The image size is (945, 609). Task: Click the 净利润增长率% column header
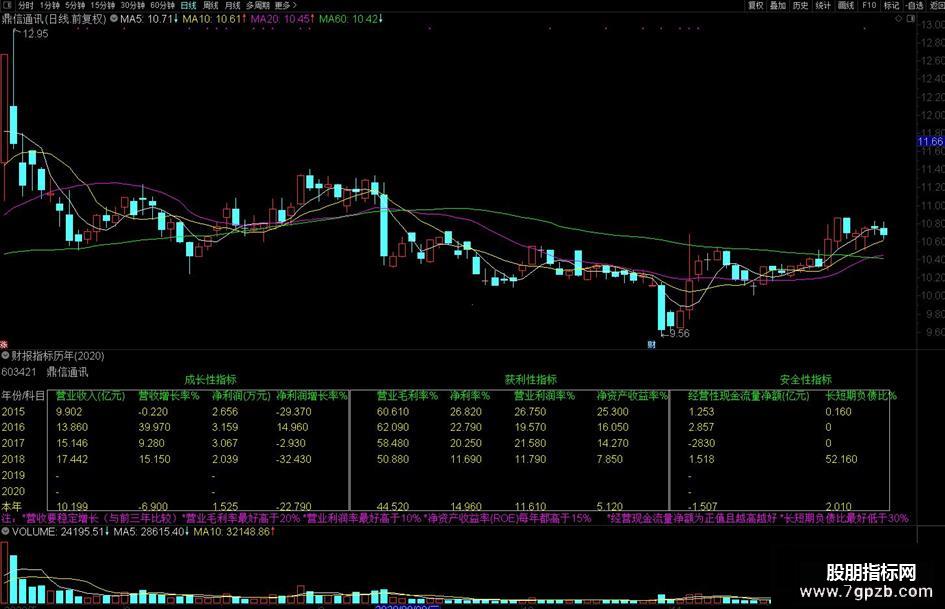point(312,396)
